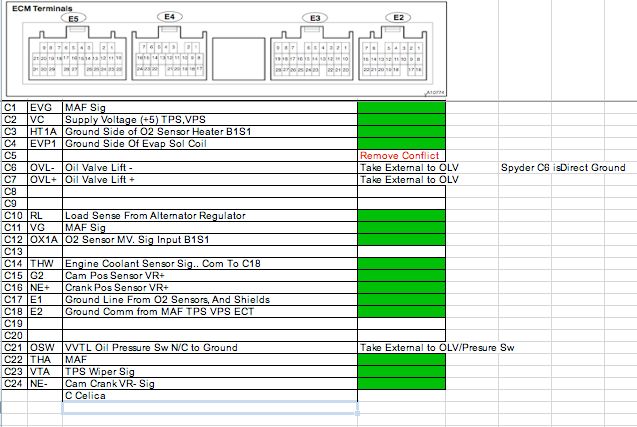Select the HT1A signal name cell
This screenshot has height=427, width=637.
45,132
